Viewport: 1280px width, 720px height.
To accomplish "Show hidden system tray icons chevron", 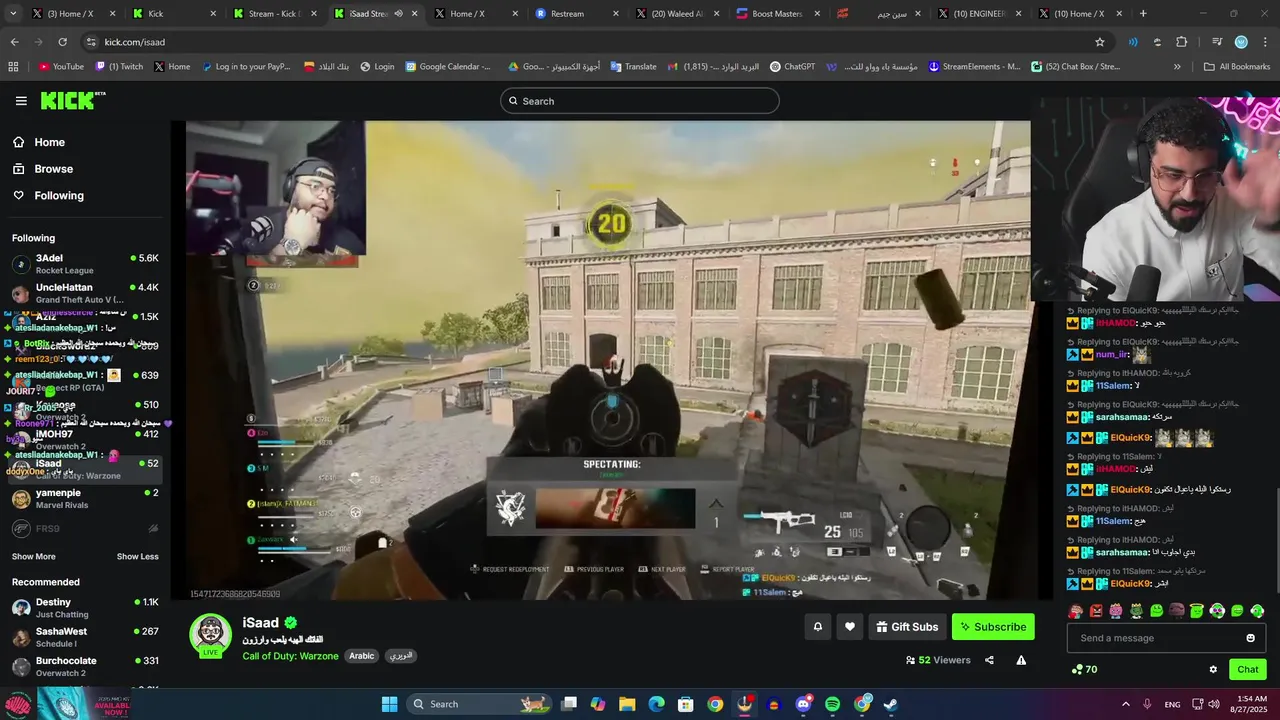I will [x=1126, y=704].
